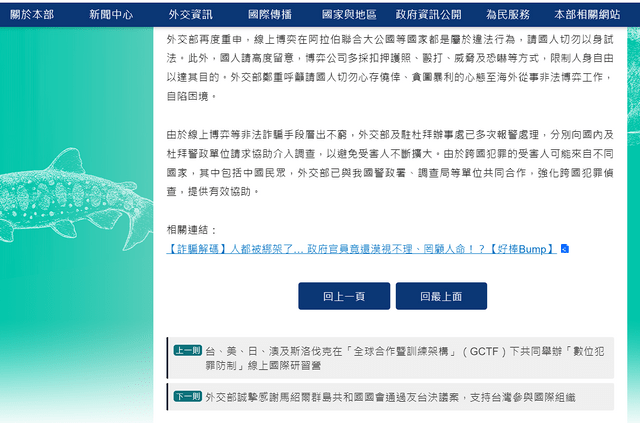The height and width of the screenshot is (423, 640).
Task: Click the external link icon after Bump link
Action: 565,249
